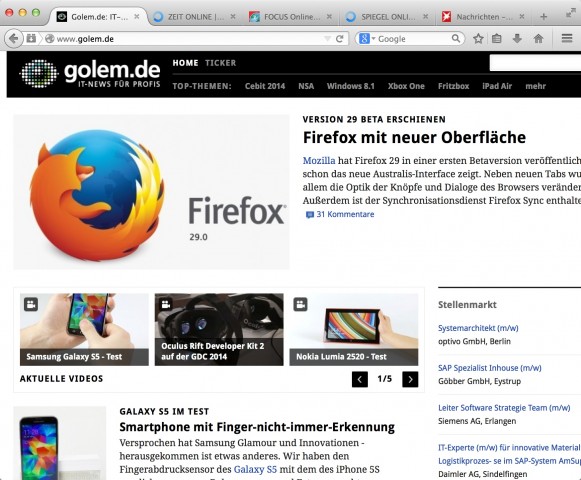Open the Systemarchitekt (m/w) job listing
581x480 pixels.
[x=478, y=328]
